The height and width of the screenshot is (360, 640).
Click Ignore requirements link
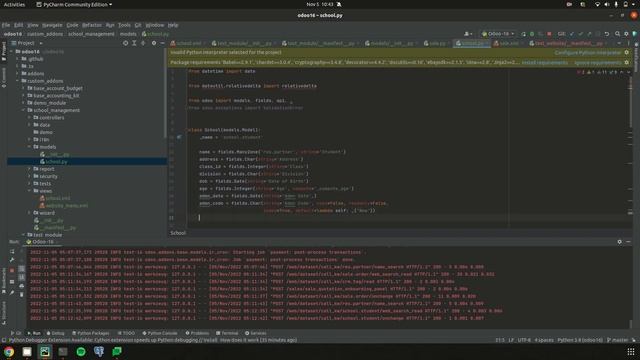click(x=598, y=62)
